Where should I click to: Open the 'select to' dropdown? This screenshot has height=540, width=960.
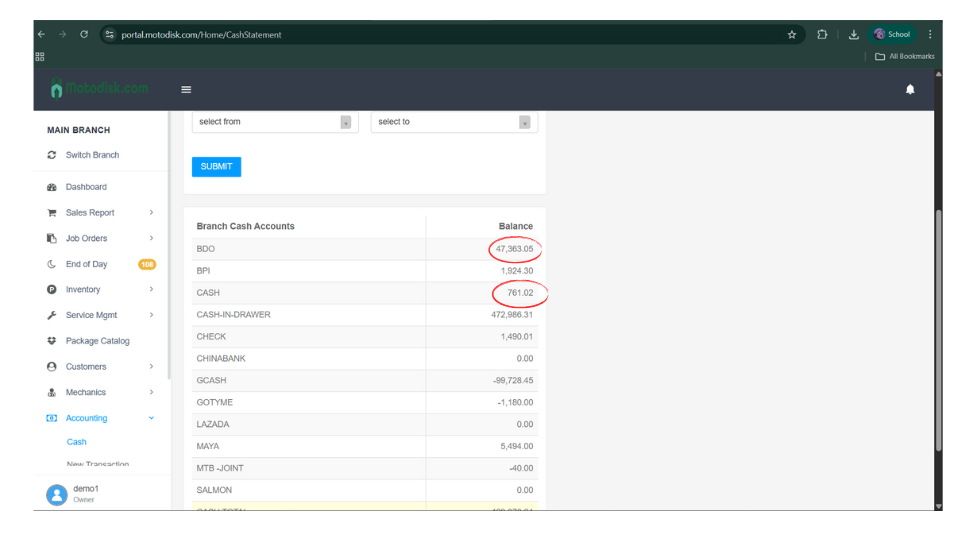coord(454,122)
